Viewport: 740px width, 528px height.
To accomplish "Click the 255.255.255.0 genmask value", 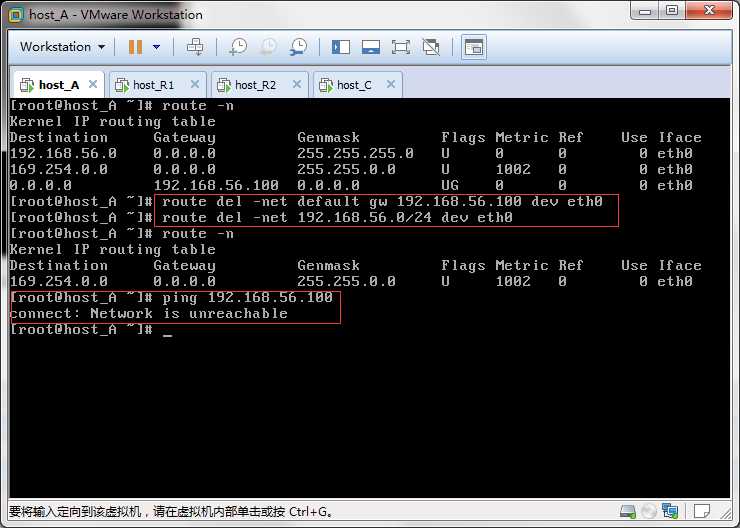I will click(x=355, y=153).
